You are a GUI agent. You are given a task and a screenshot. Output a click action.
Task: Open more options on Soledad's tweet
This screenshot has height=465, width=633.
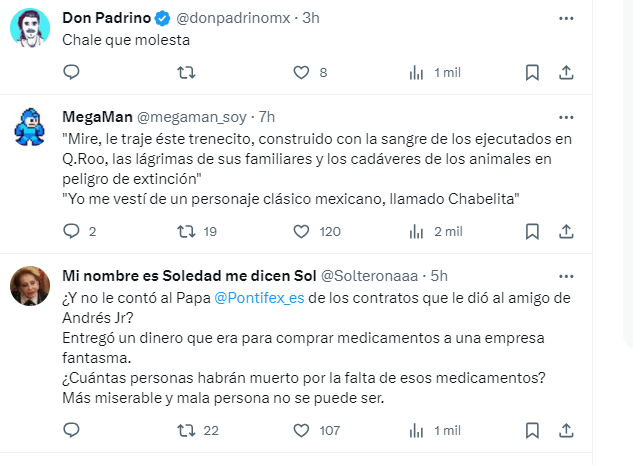pos(567,275)
